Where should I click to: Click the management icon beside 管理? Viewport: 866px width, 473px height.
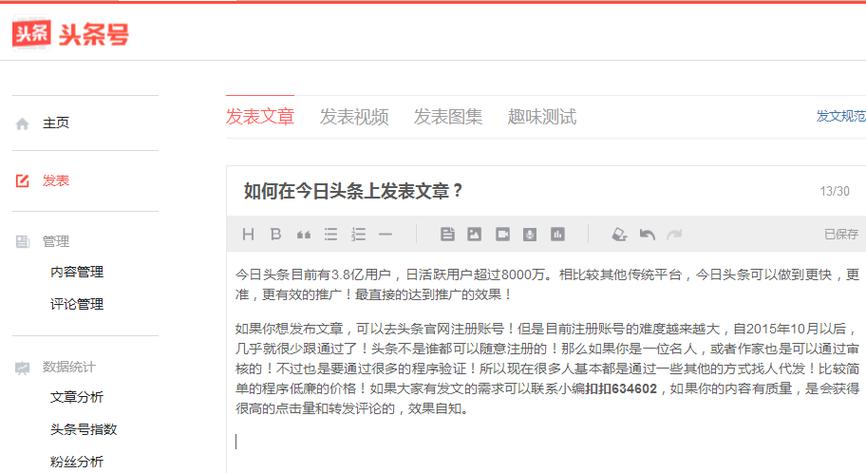coord(22,241)
